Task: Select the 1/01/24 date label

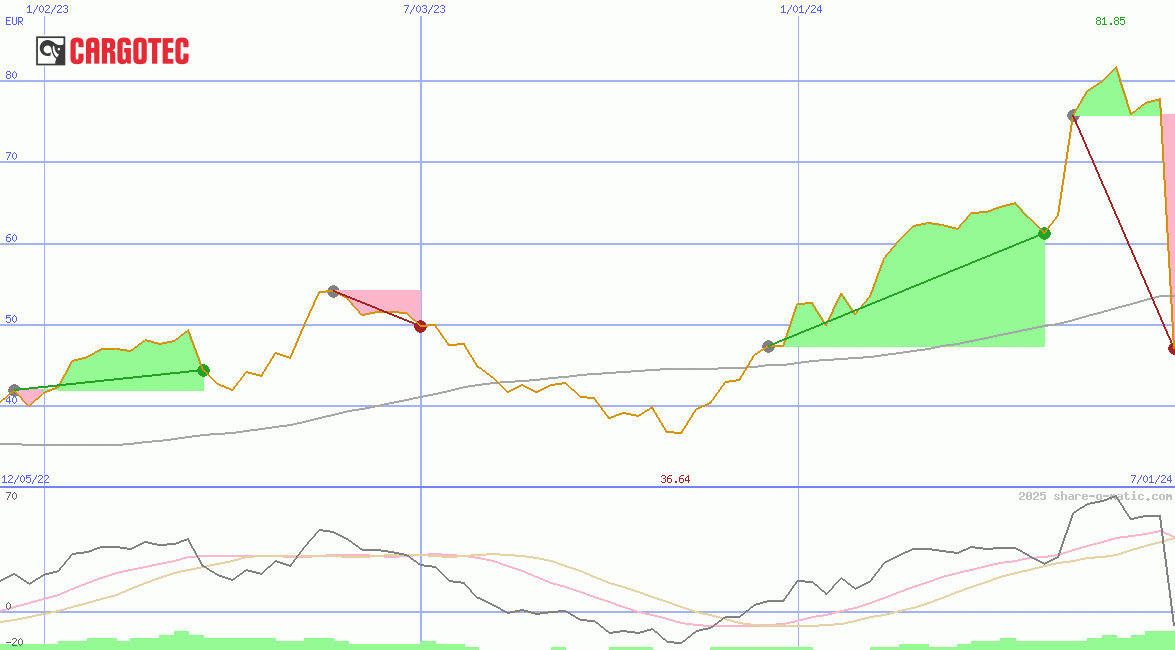Action: 801,9
